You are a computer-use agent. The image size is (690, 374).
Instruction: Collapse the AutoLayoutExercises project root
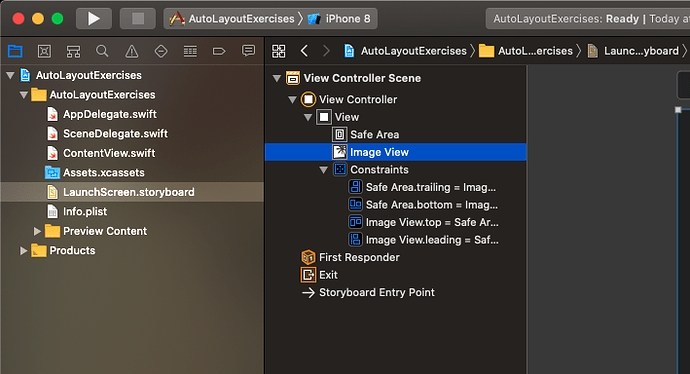tap(10, 75)
